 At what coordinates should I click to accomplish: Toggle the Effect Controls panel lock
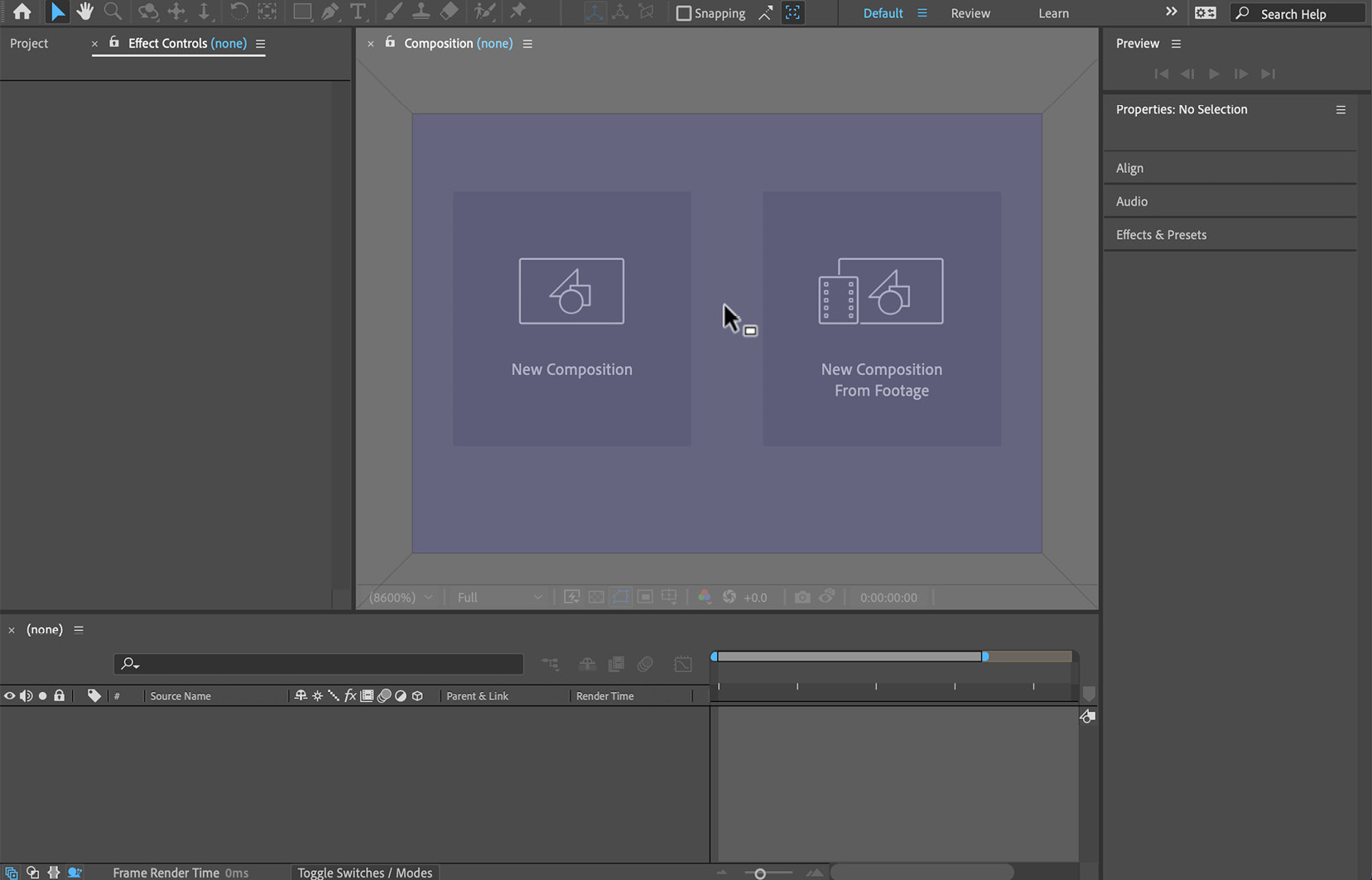pos(114,42)
